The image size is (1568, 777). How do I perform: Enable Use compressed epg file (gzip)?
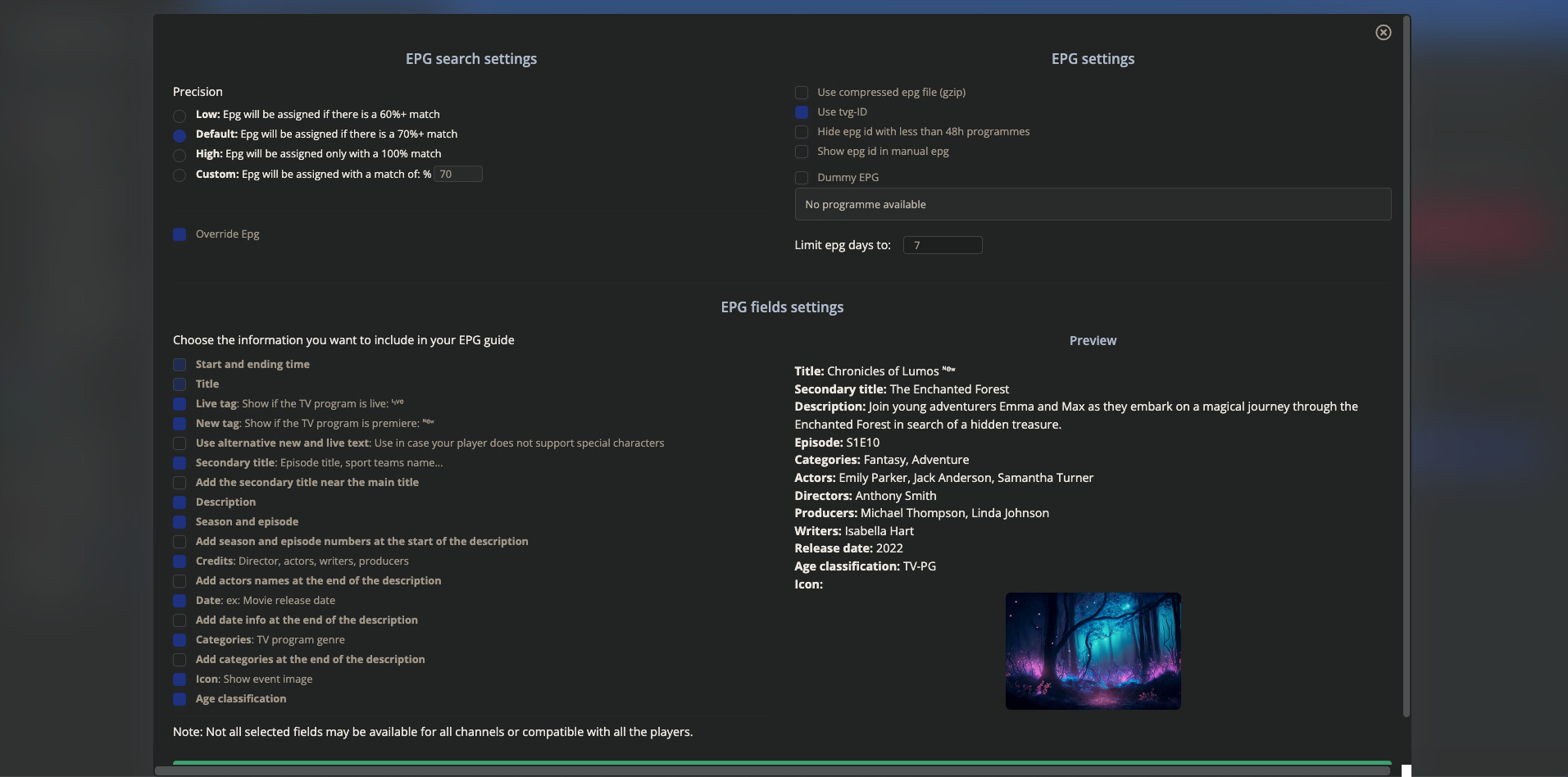click(802, 93)
